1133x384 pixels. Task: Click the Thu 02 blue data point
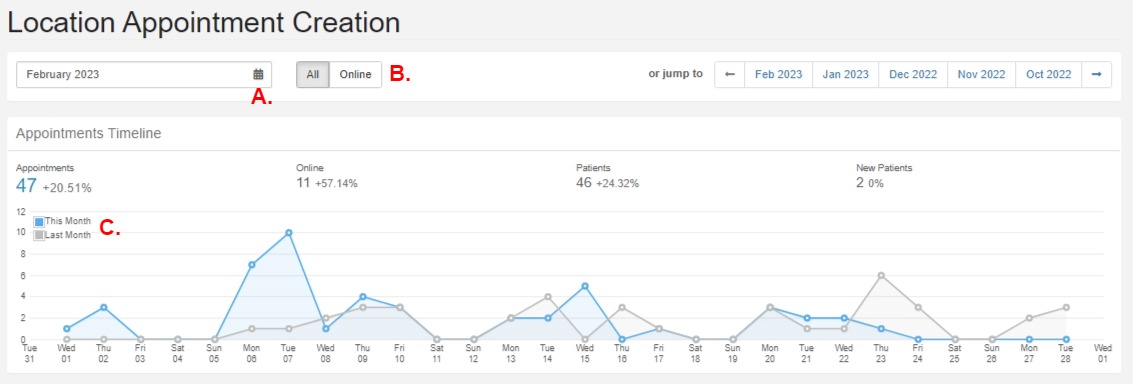point(103,307)
